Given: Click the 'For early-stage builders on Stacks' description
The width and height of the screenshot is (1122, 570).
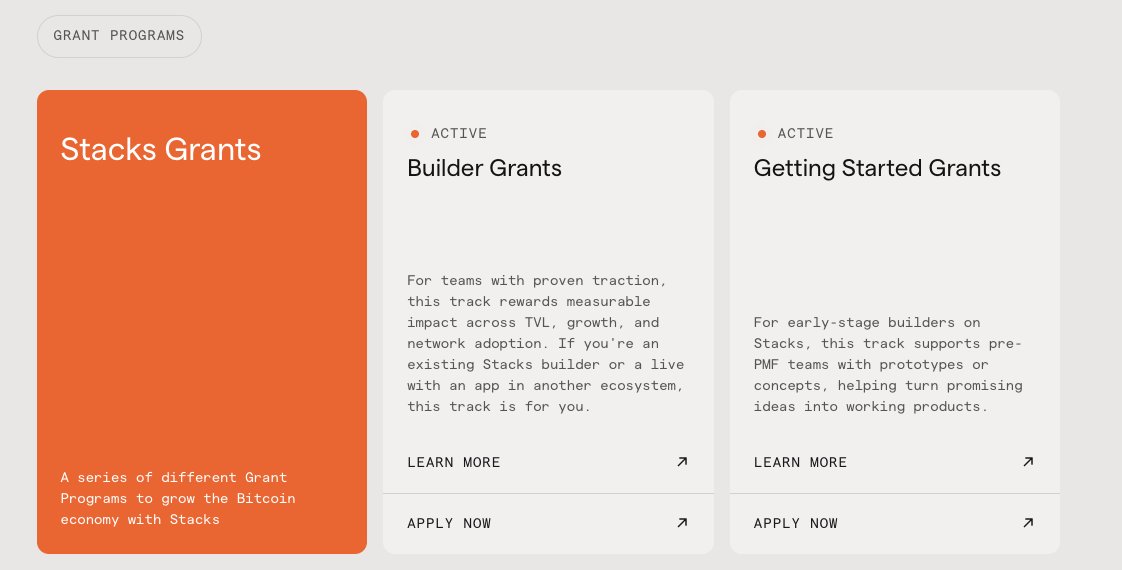Looking at the screenshot, I should (888, 365).
